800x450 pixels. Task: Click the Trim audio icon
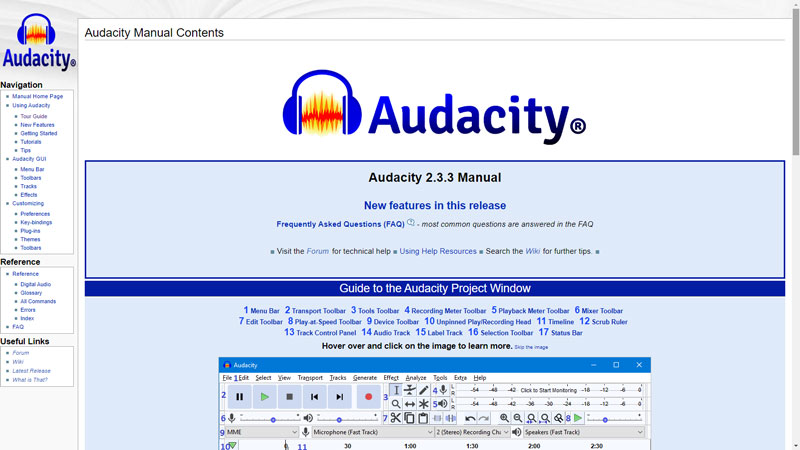click(437, 418)
